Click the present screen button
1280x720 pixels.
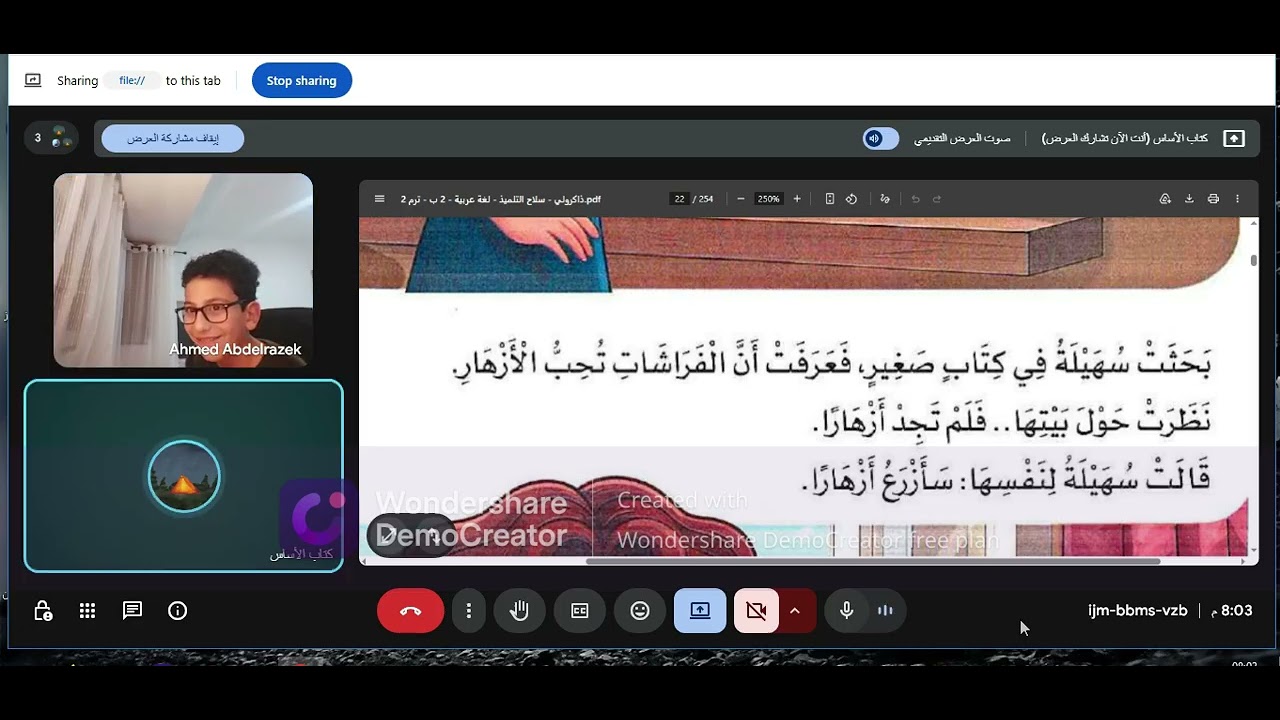pyautogui.click(x=700, y=611)
